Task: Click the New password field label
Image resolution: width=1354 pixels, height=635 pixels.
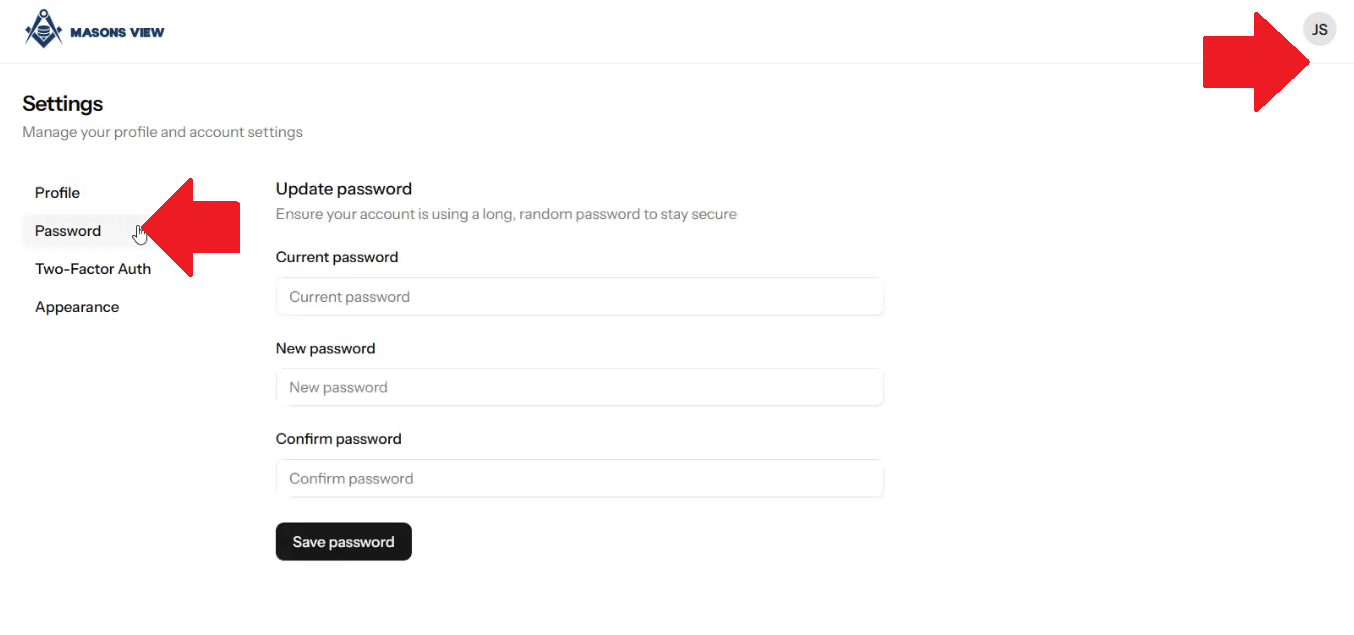Action: click(x=325, y=349)
